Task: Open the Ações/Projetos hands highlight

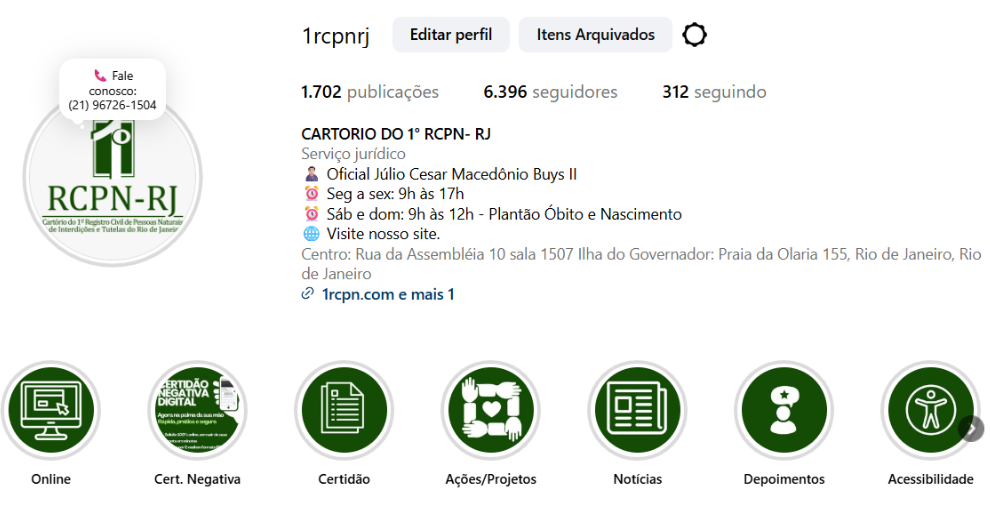Action: pyautogui.click(x=491, y=410)
